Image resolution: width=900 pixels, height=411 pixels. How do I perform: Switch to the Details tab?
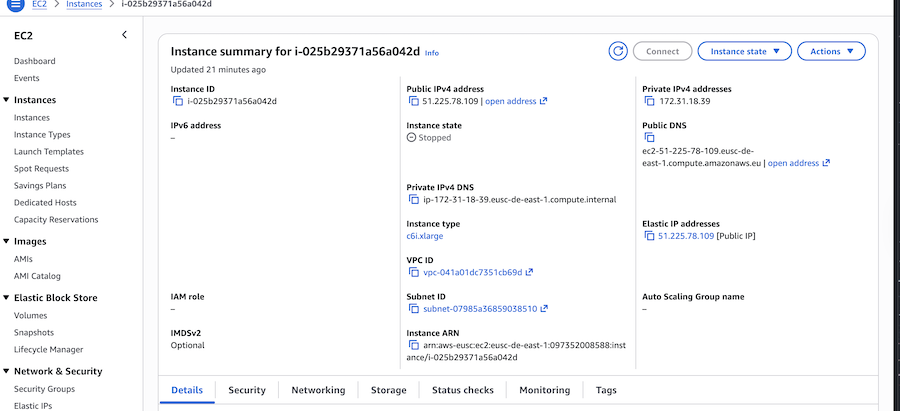coord(187,390)
